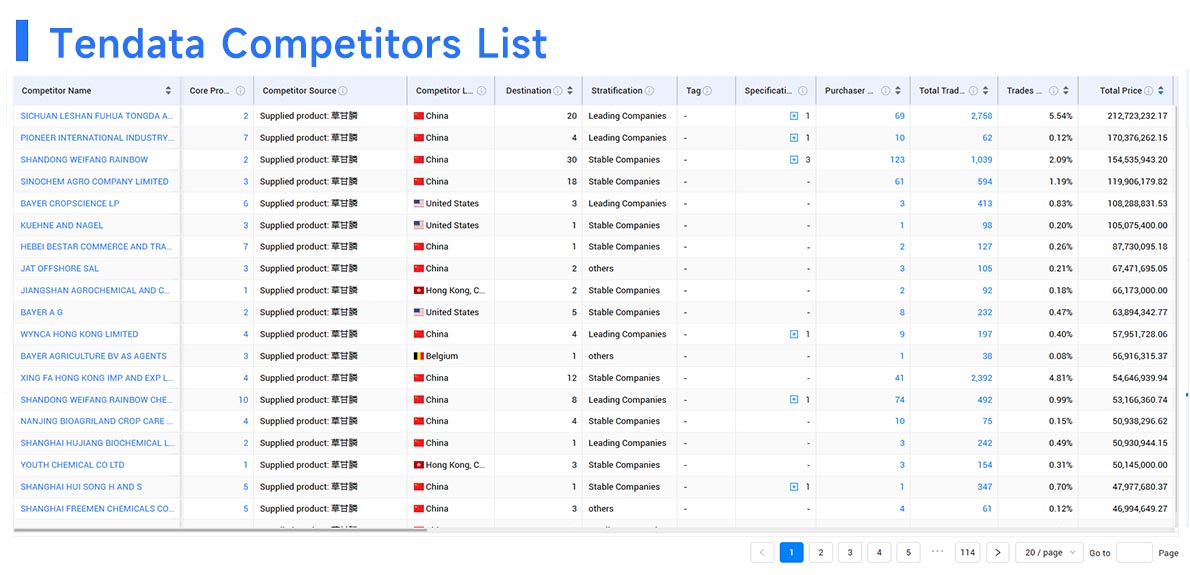Click info icon beside Stratification header
This screenshot has width=1190, height=575.
[650, 91]
